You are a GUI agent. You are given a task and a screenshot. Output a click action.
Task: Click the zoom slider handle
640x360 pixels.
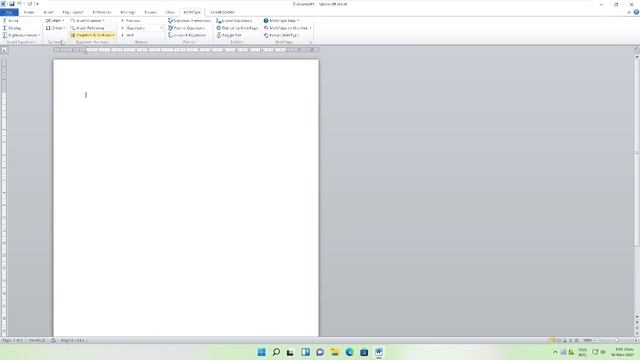[617, 340]
